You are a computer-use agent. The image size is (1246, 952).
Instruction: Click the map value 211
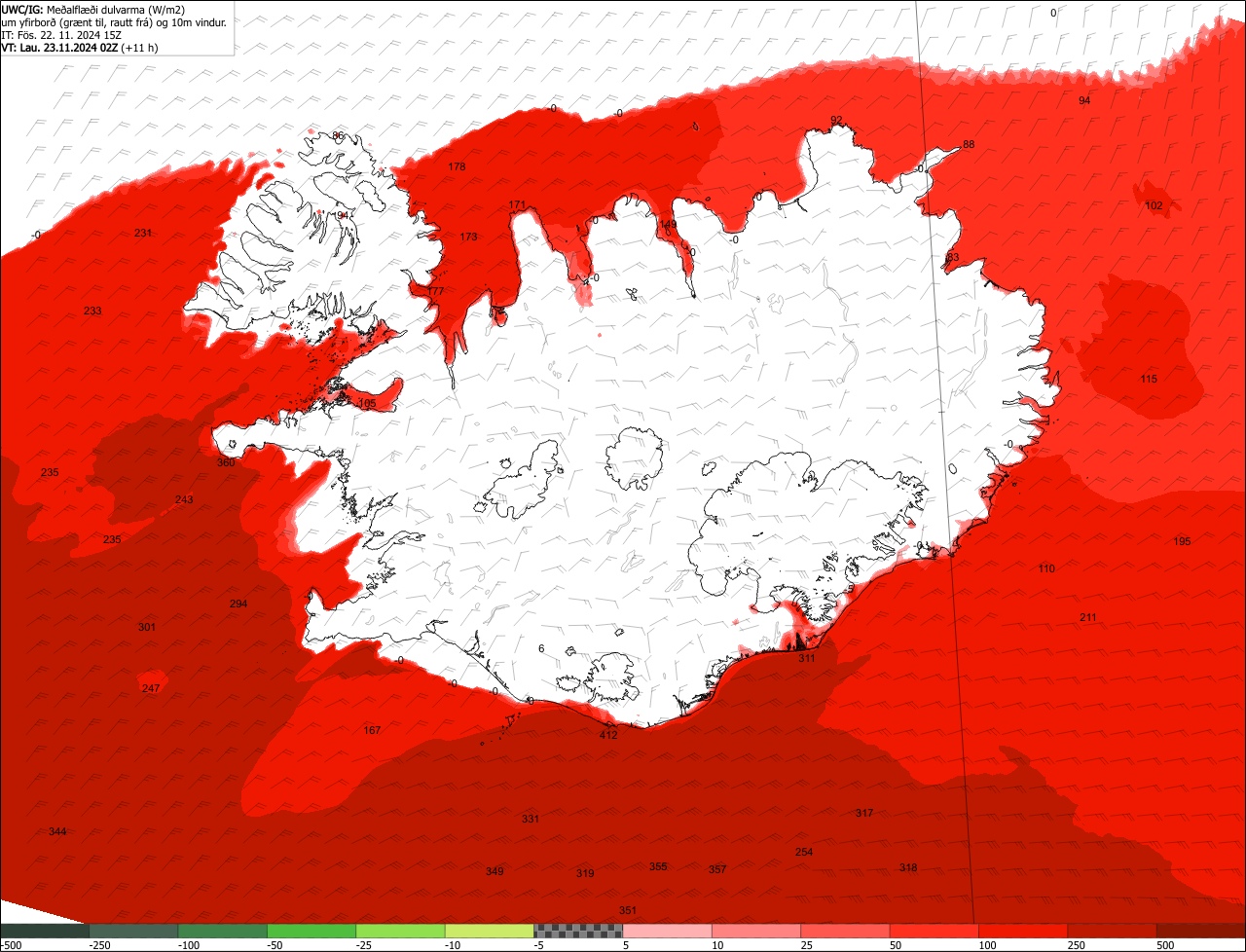click(x=1088, y=617)
